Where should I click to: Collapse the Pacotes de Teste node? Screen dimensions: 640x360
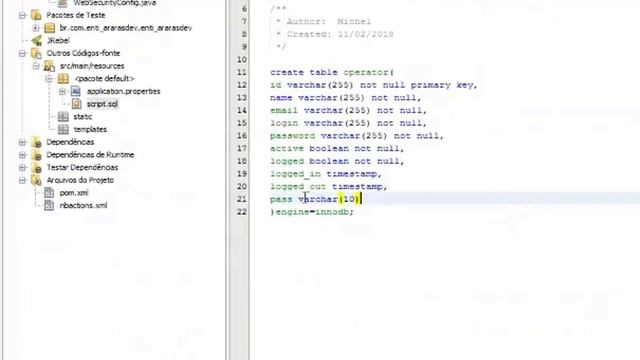pos(22,16)
